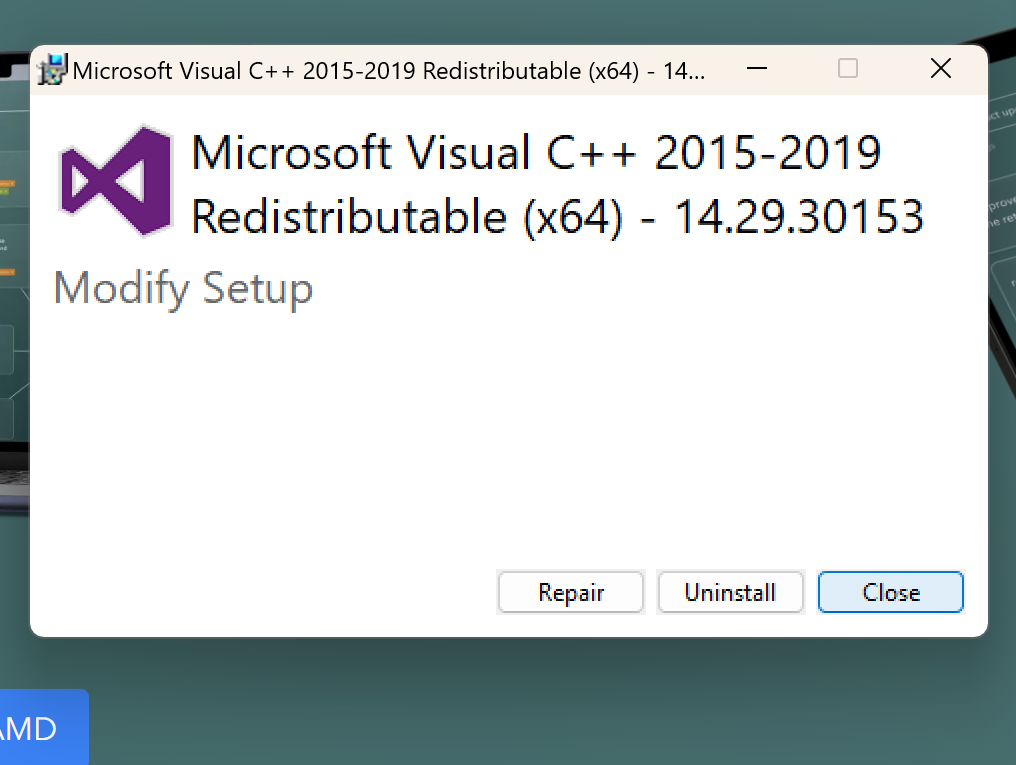
Task: Click the laptop image left of the dialog
Action: click(14, 300)
